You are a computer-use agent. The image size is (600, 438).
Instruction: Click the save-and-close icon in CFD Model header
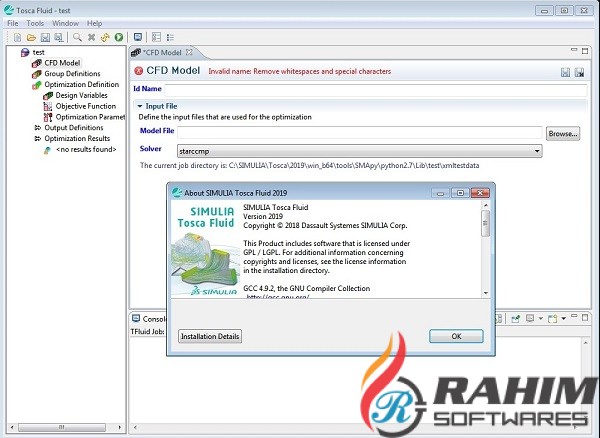[579, 72]
